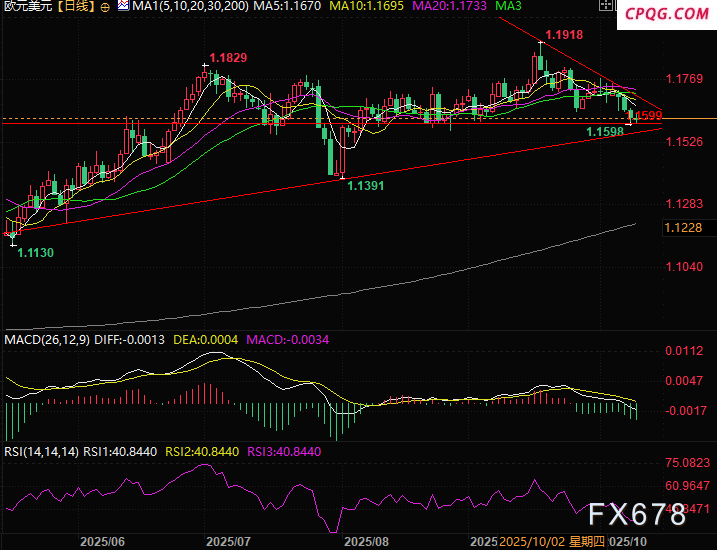Click the chart indicator icon before MA1
The height and width of the screenshot is (550, 717).
coord(122,7)
